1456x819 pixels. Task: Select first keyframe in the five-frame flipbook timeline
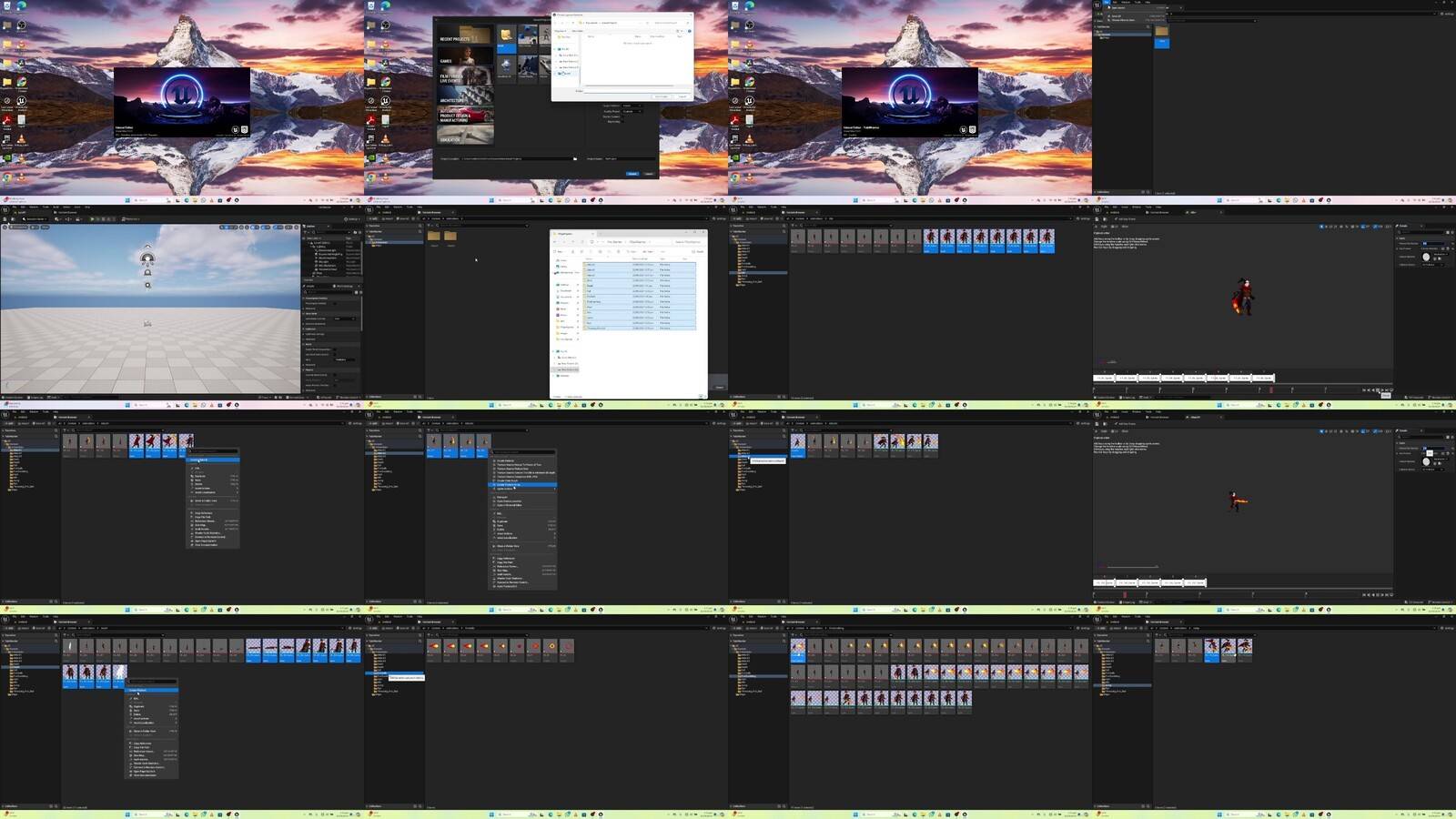click(x=1104, y=582)
